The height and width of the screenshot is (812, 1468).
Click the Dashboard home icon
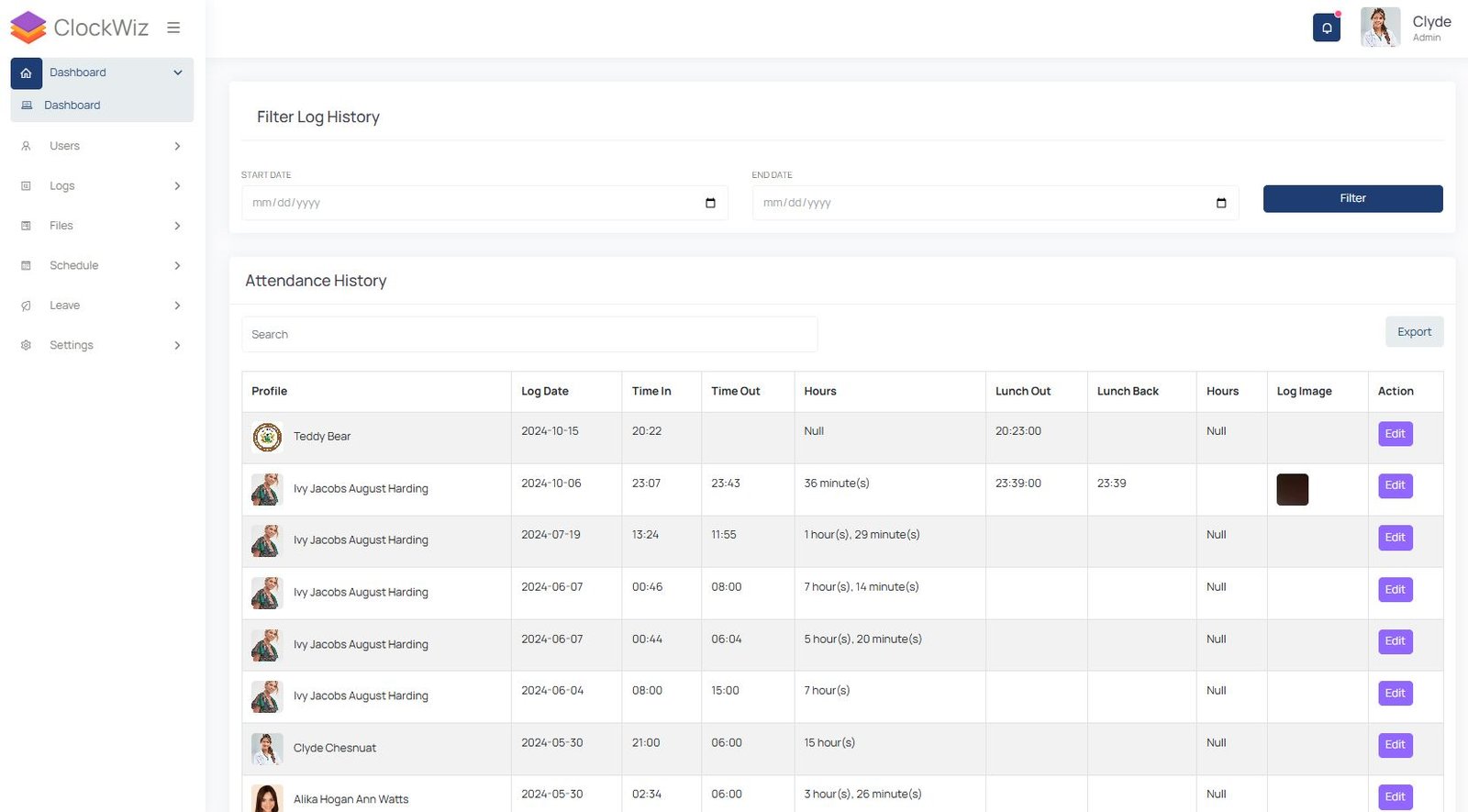[x=26, y=72]
